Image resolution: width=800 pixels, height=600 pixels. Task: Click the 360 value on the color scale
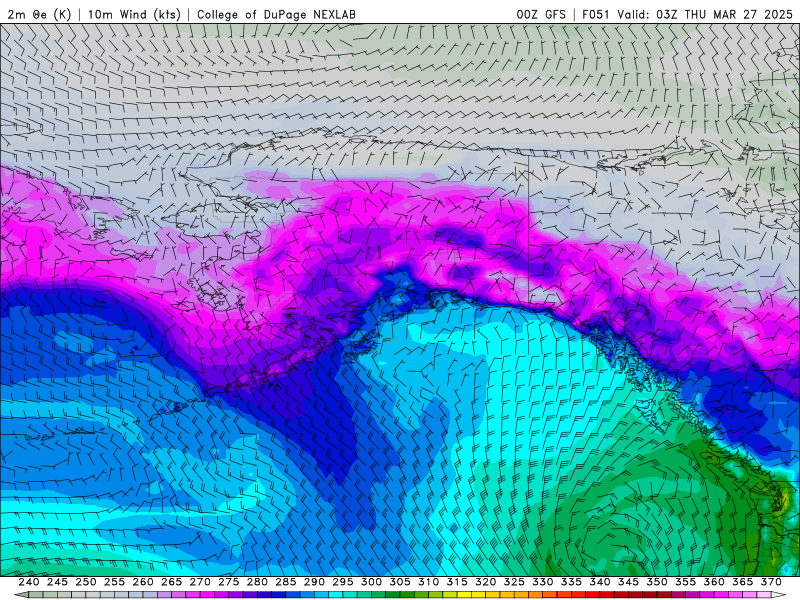[714, 582]
